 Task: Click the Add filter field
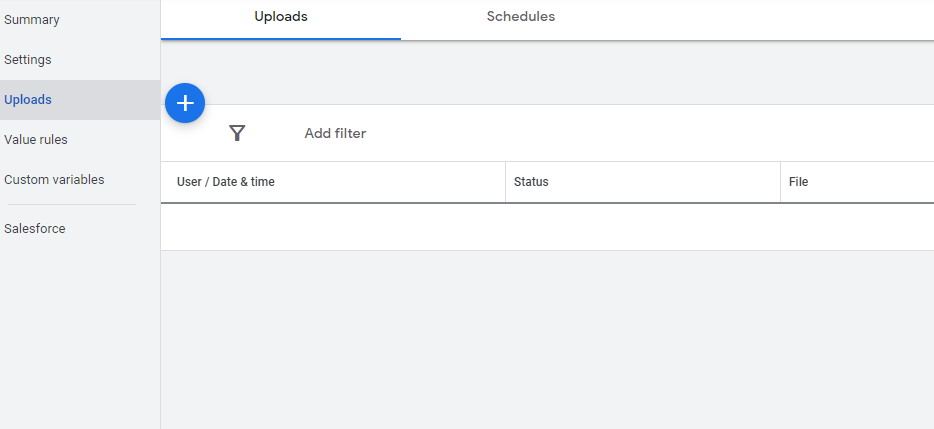click(x=336, y=133)
